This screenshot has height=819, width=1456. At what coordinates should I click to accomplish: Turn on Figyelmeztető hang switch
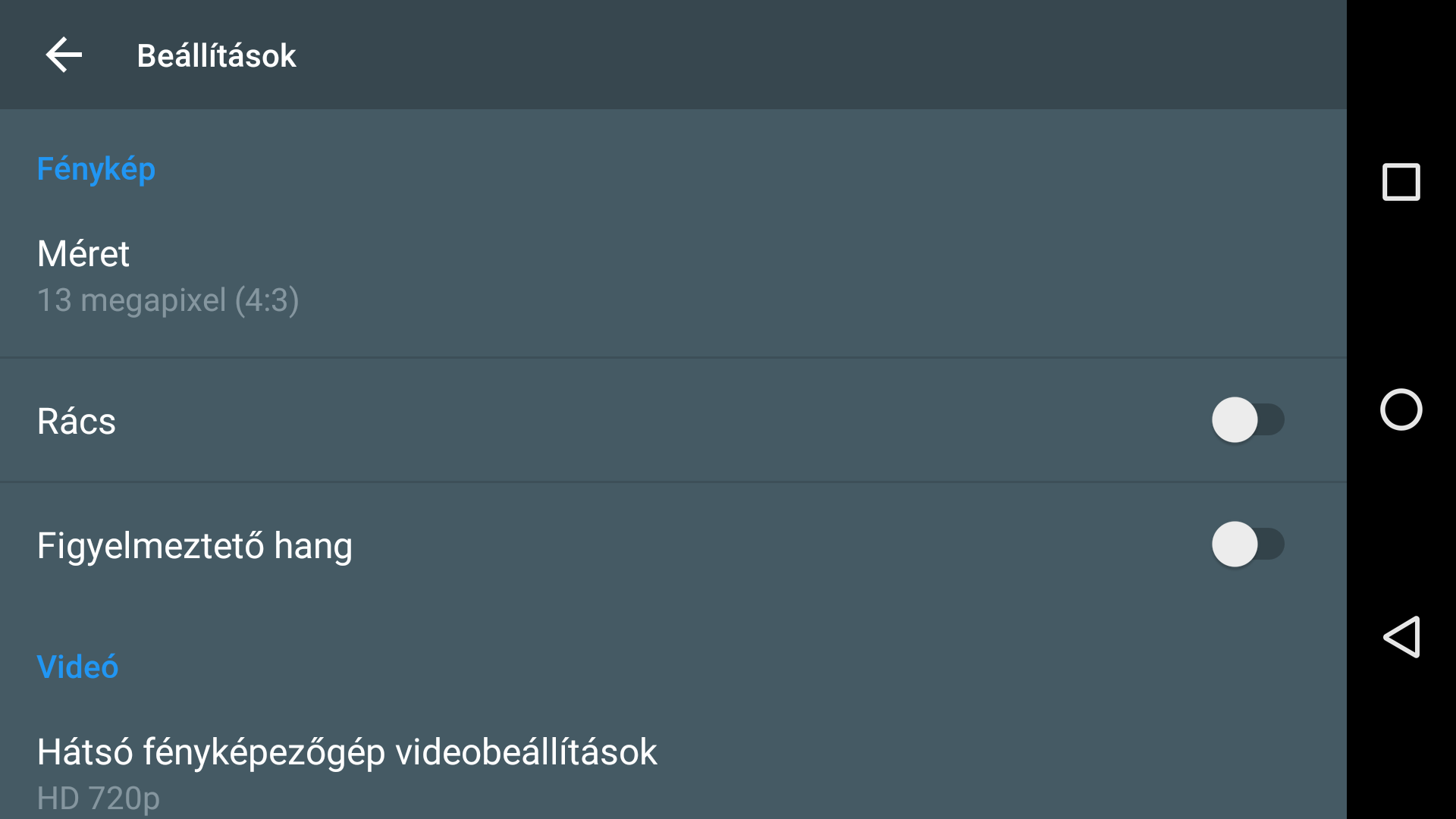coord(1247,544)
